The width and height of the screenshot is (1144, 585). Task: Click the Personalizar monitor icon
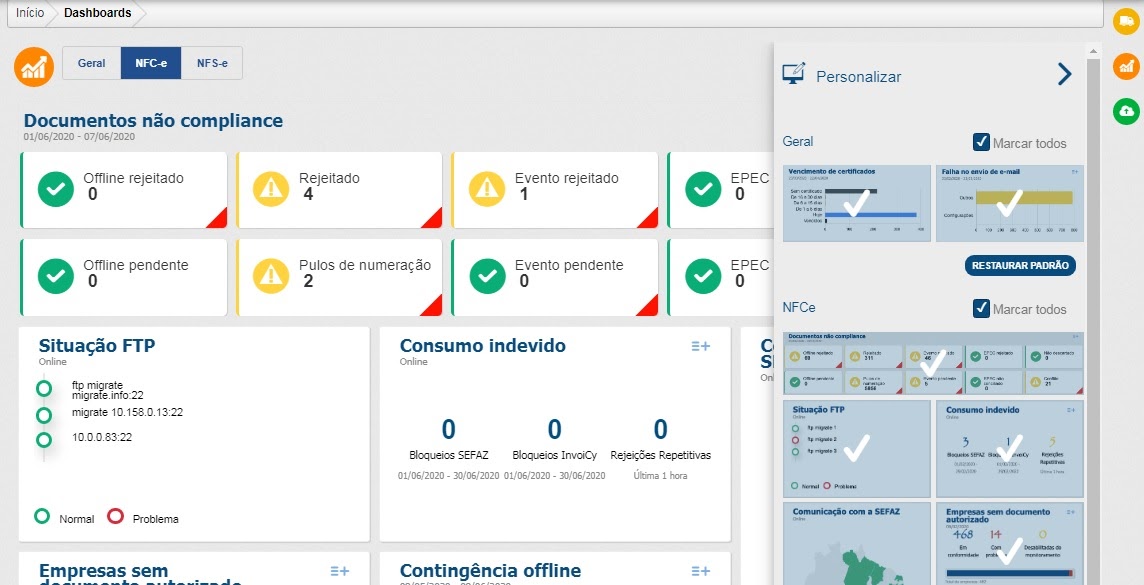pyautogui.click(x=794, y=75)
